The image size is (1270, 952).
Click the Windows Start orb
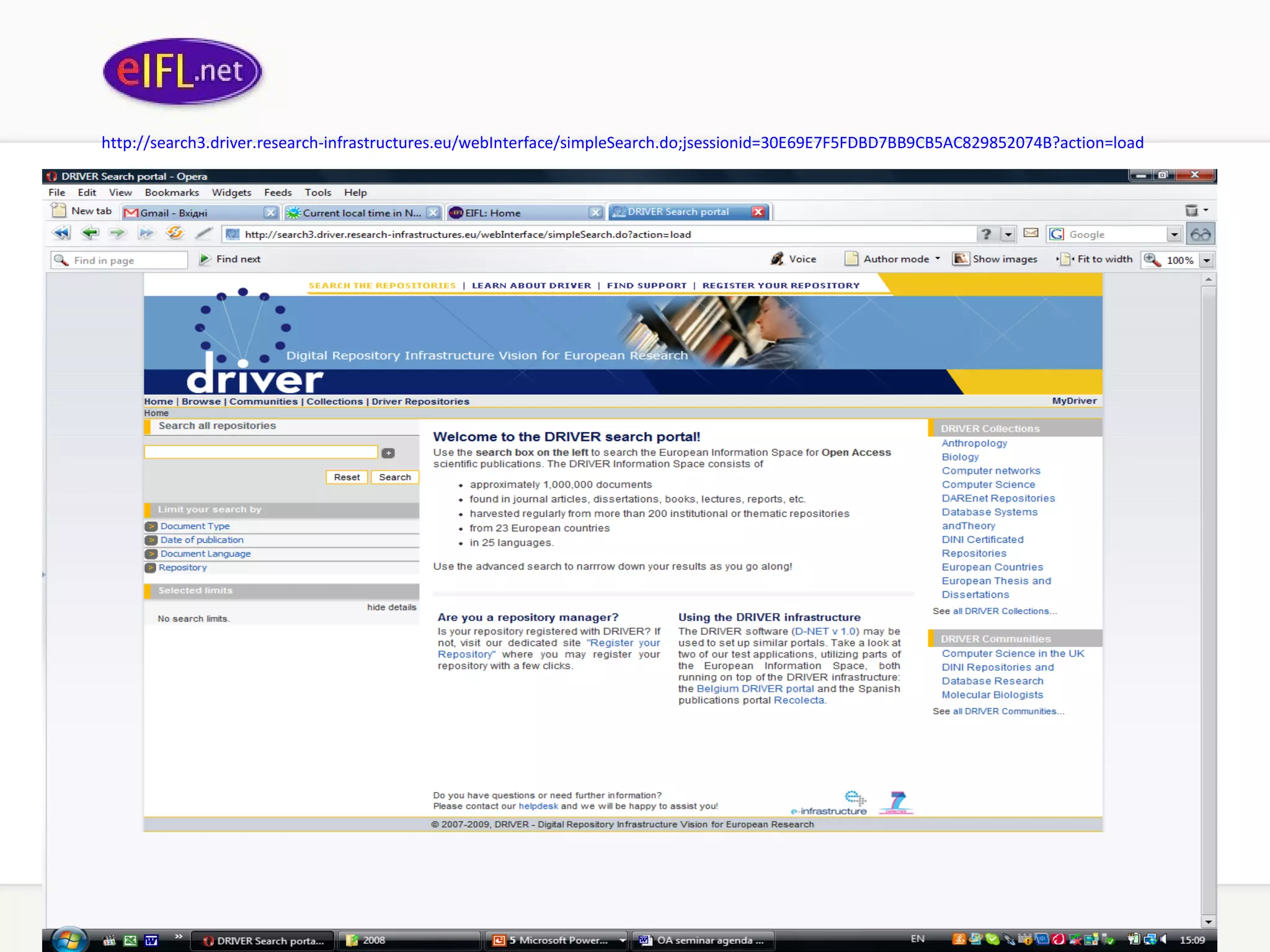pos(69,940)
